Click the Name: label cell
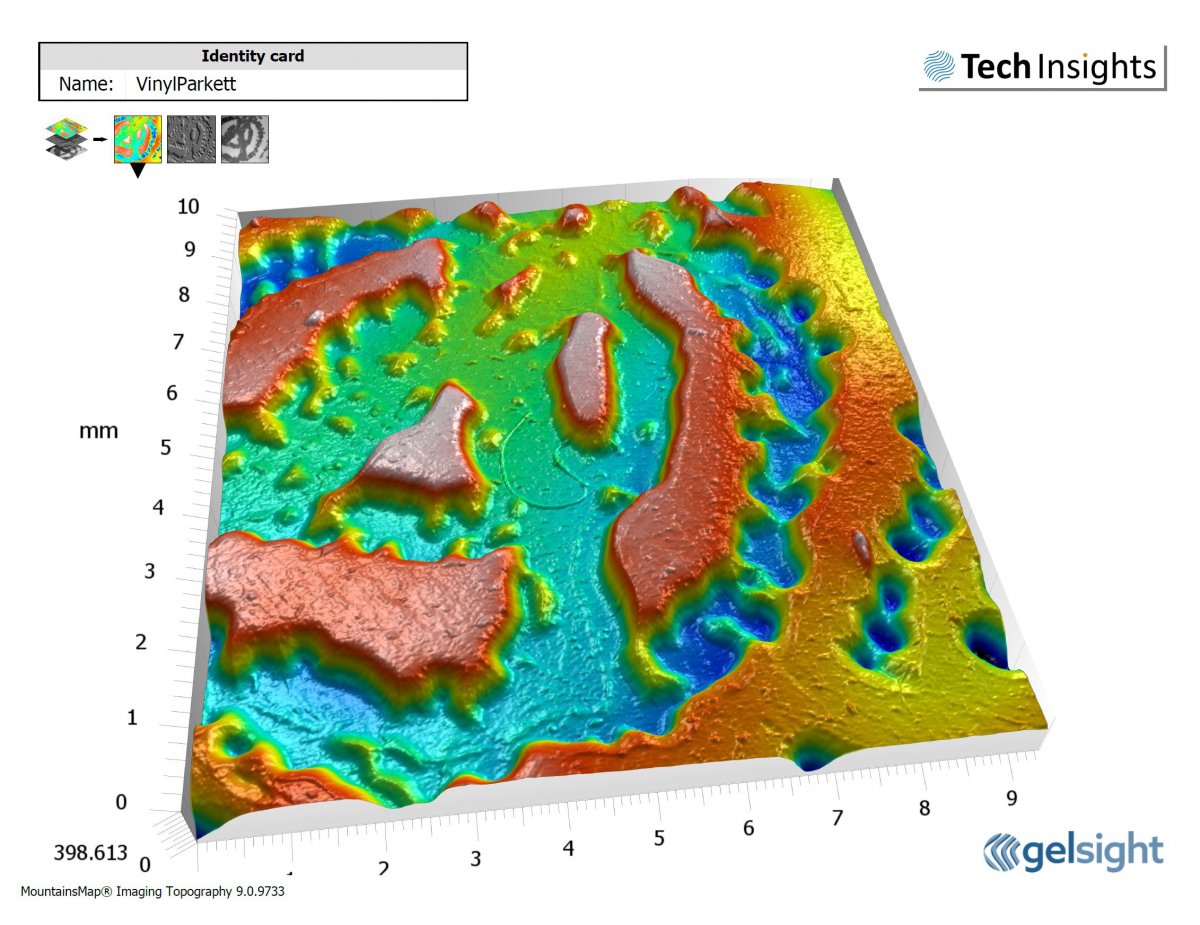 coord(85,84)
